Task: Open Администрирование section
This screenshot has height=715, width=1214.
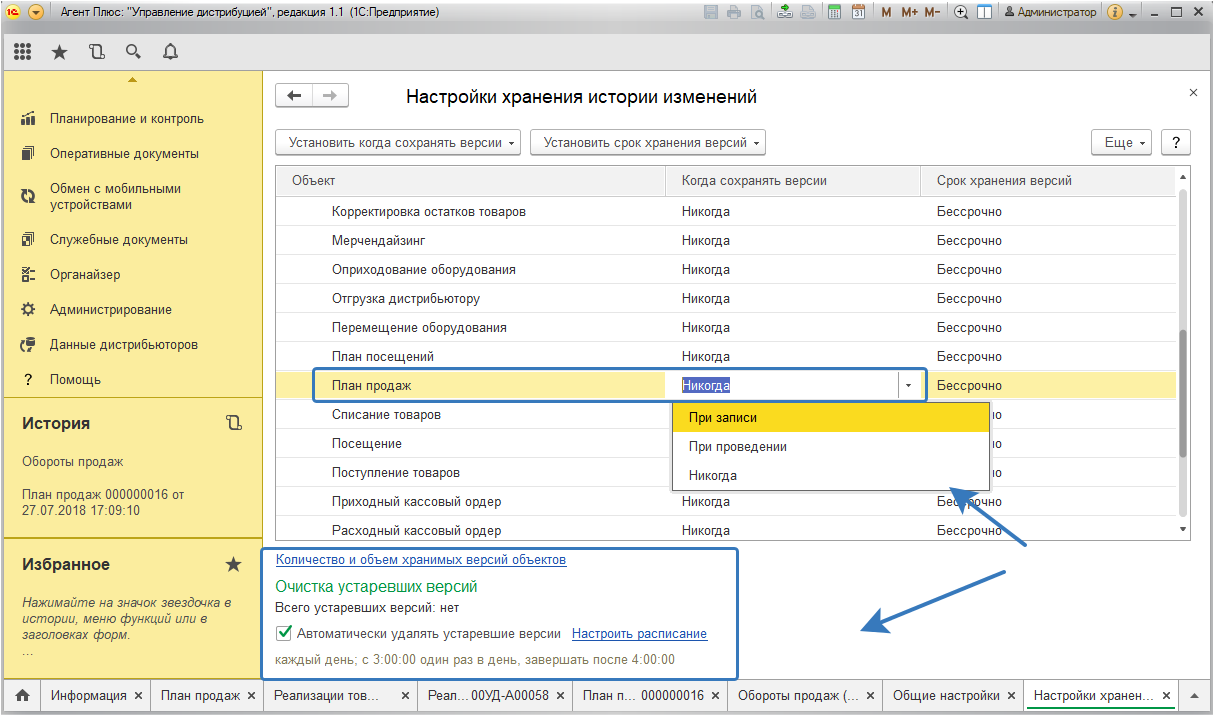Action: click(111, 310)
